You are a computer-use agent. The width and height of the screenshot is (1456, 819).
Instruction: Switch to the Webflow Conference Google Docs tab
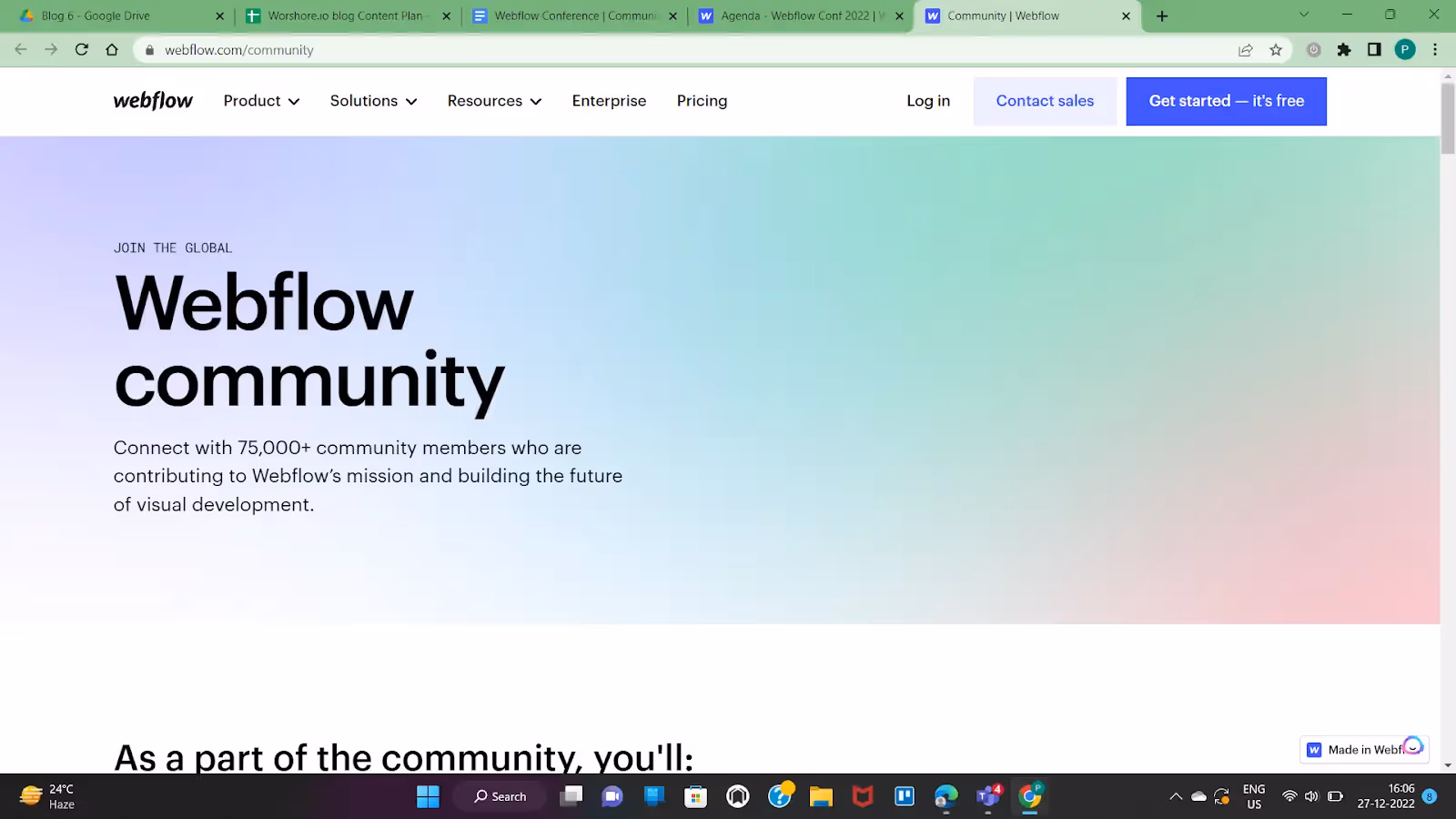(573, 16)
